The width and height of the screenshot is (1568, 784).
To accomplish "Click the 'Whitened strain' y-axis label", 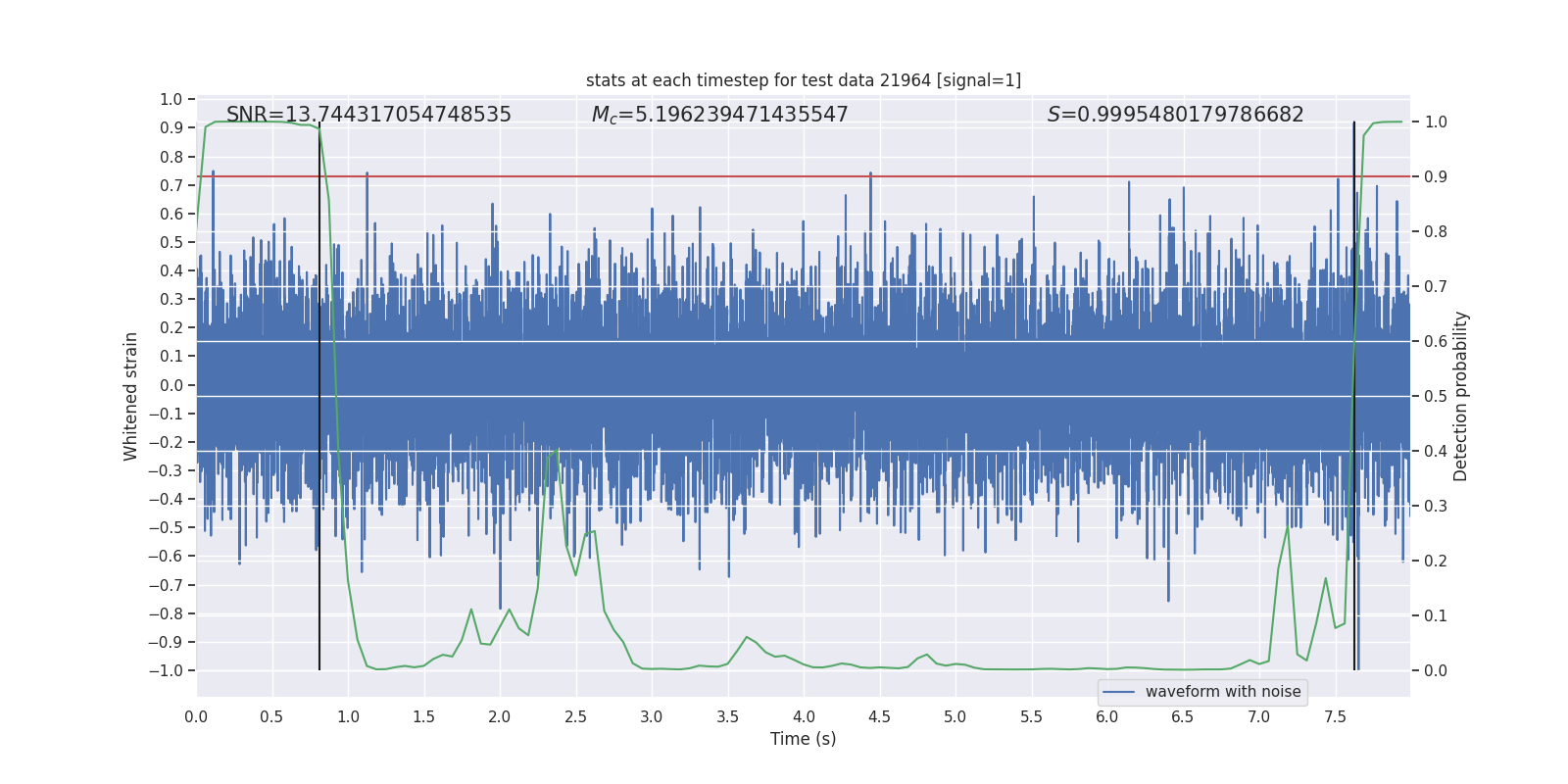I will click(x=131, y=396).
